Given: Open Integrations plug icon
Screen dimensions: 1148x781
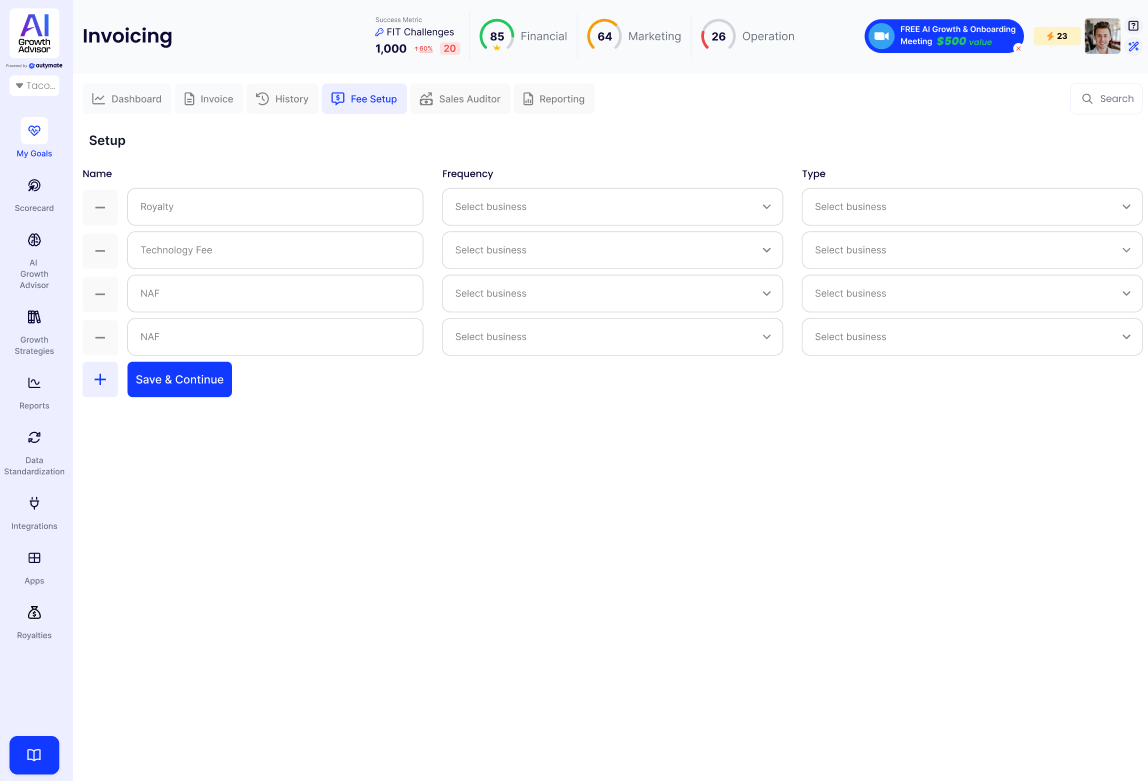Looking at the screenshot, I should coord(34,503).
